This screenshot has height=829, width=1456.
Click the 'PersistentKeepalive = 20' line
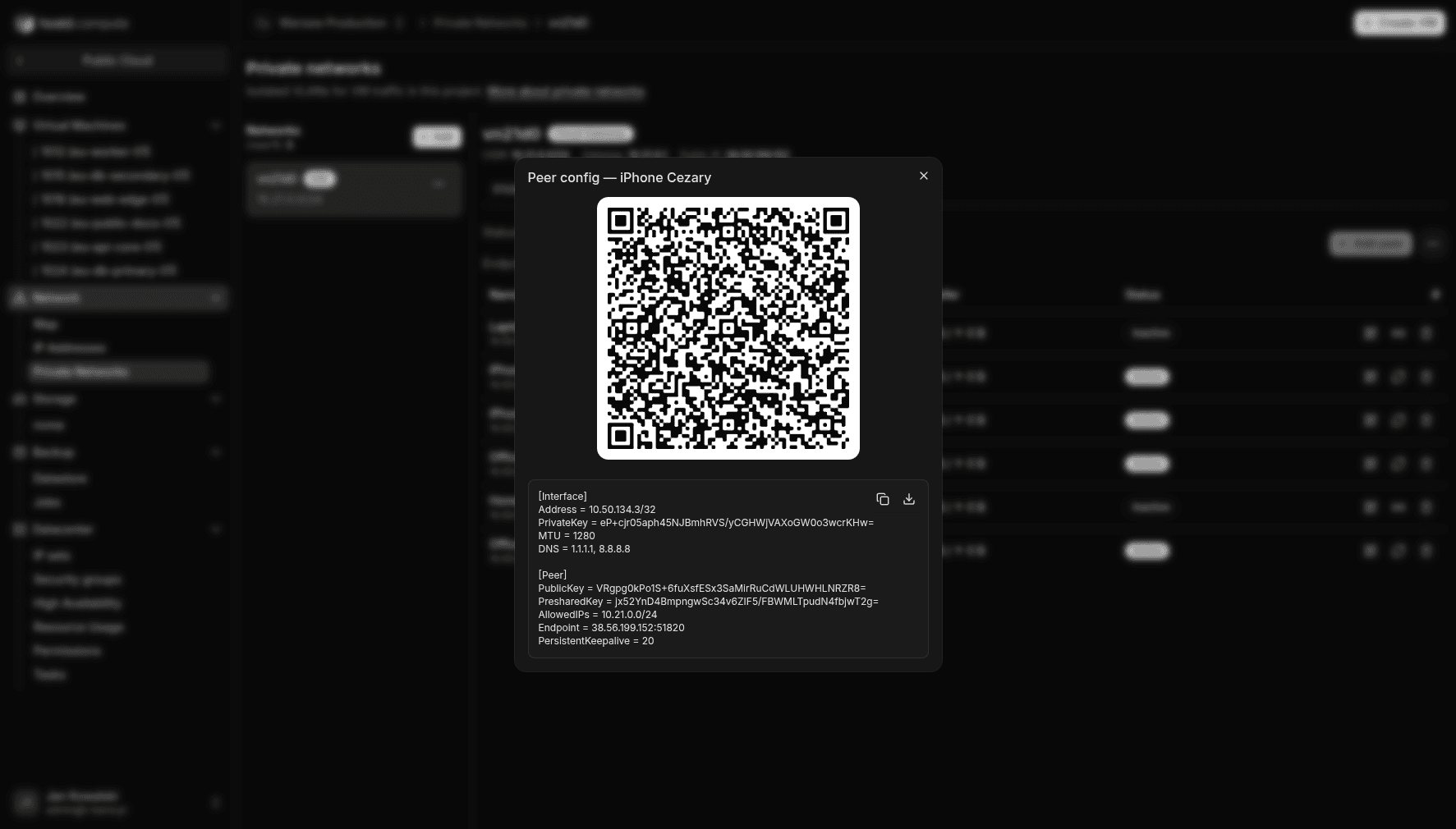click(596, 641)
